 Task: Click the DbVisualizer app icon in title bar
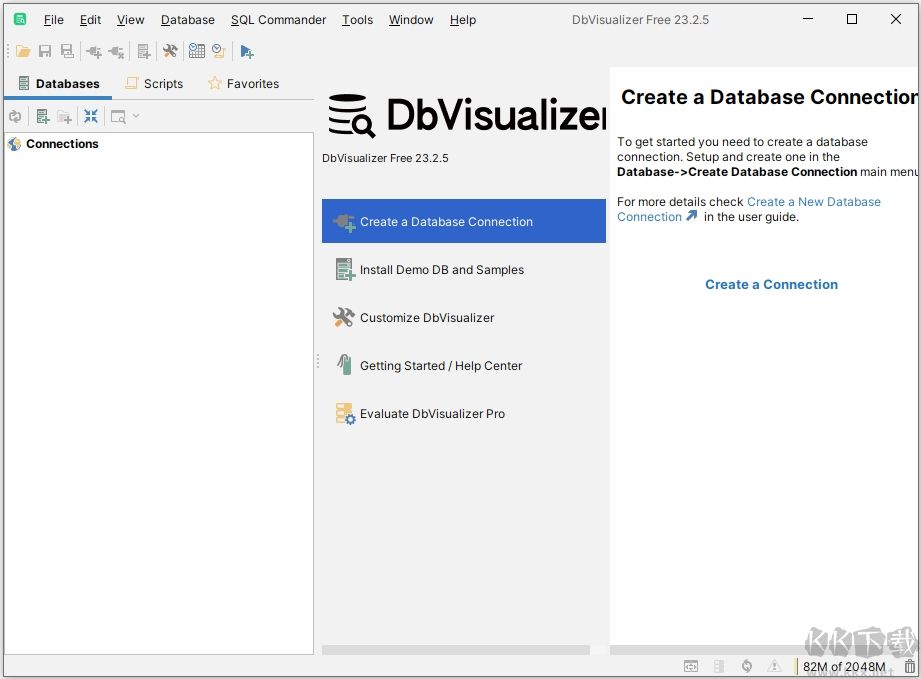(20, 19)
